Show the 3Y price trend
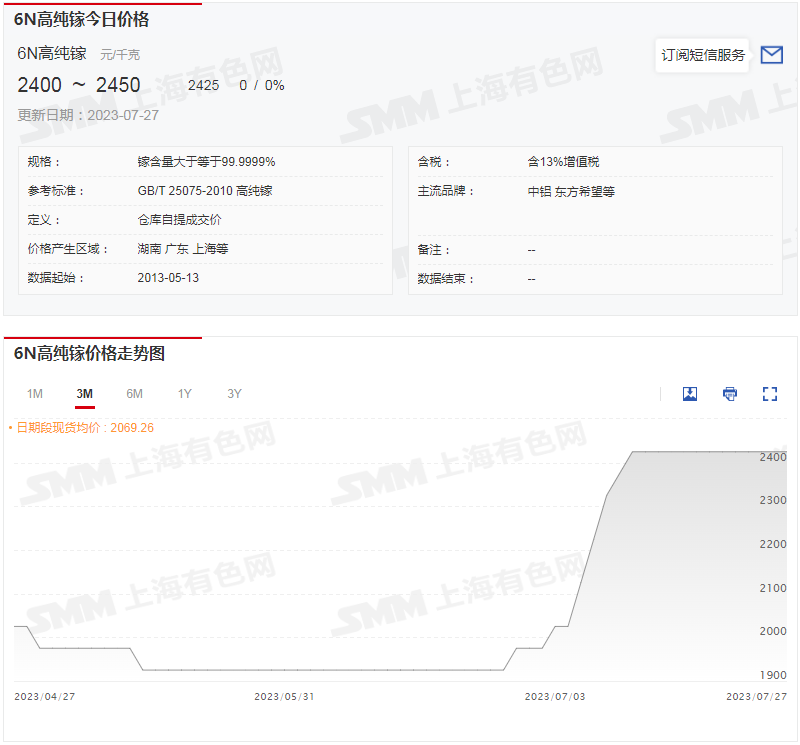This screenshot has height=745, width=800. pos(234,394)
